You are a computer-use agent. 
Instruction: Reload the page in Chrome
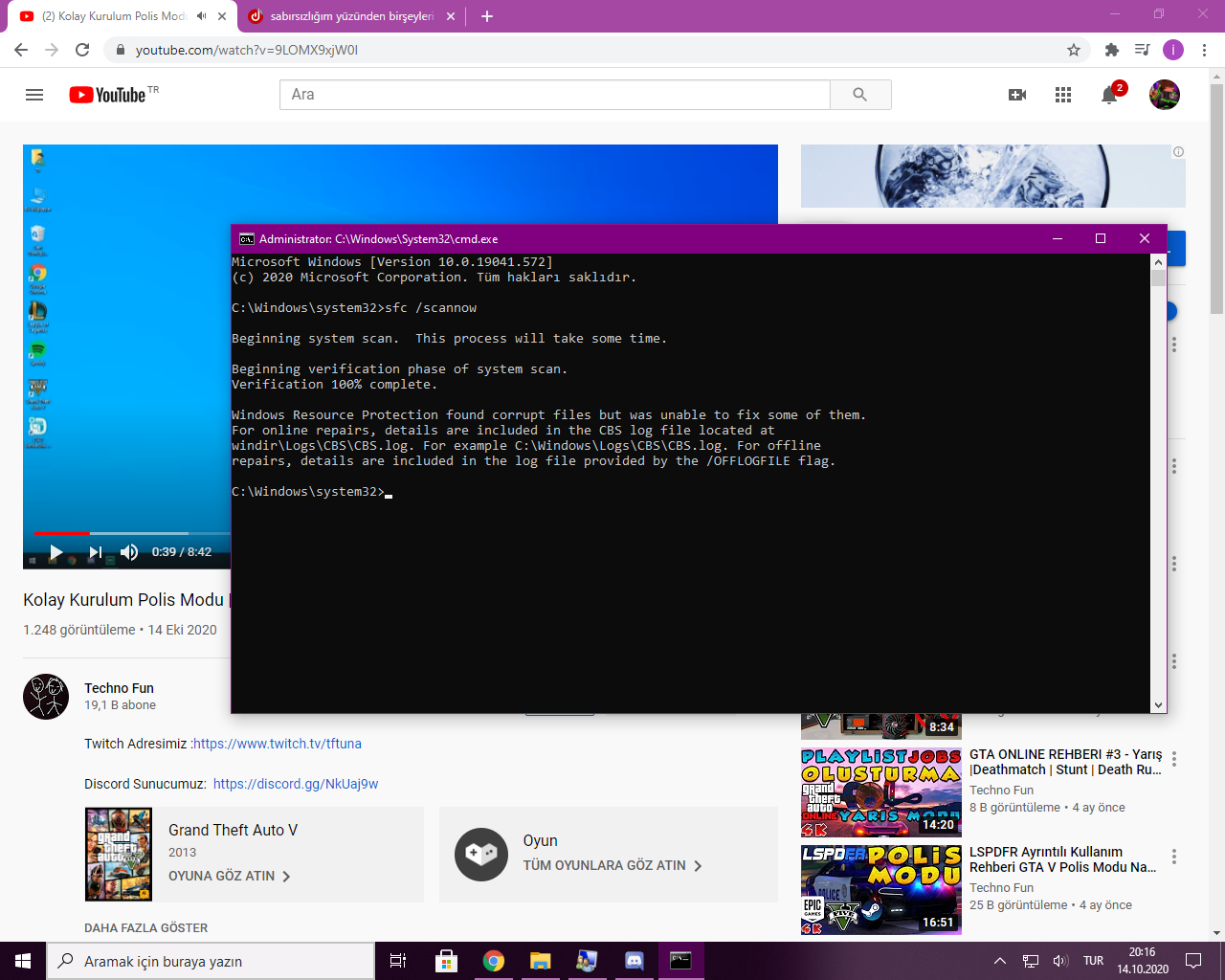tap(82, 50)
